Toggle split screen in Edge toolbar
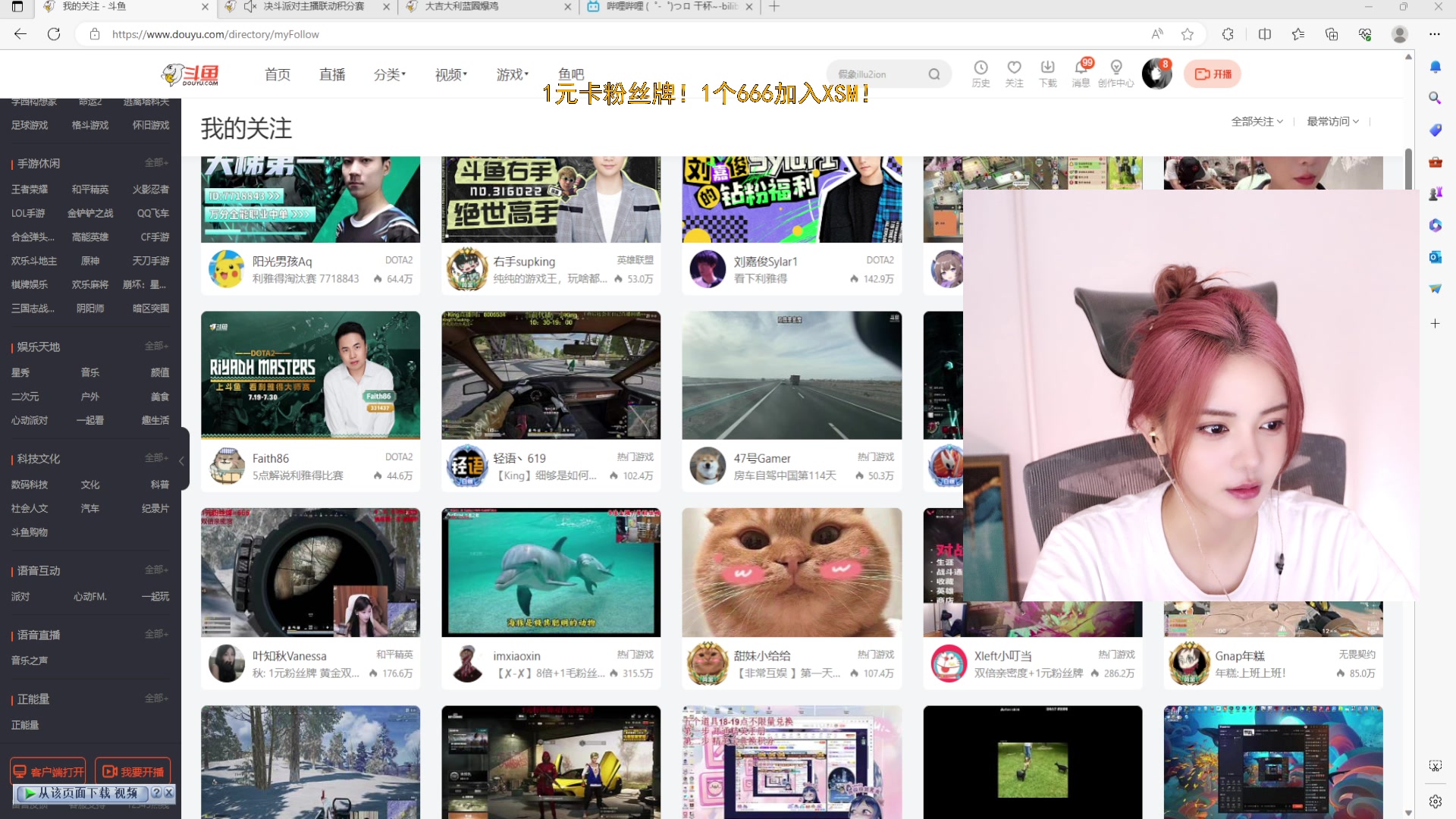This screenshot has height=819, width=1456. [1265, 34]
